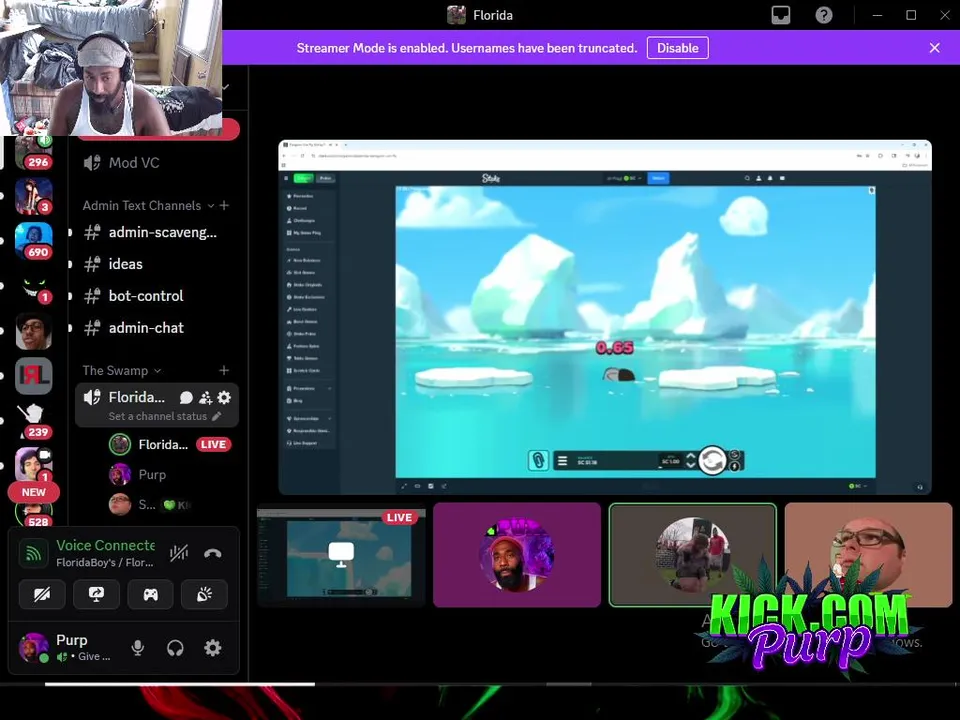The image size is (960, 720).
Task: Join the Mod VC voice channel
Action: pos(156,162)
